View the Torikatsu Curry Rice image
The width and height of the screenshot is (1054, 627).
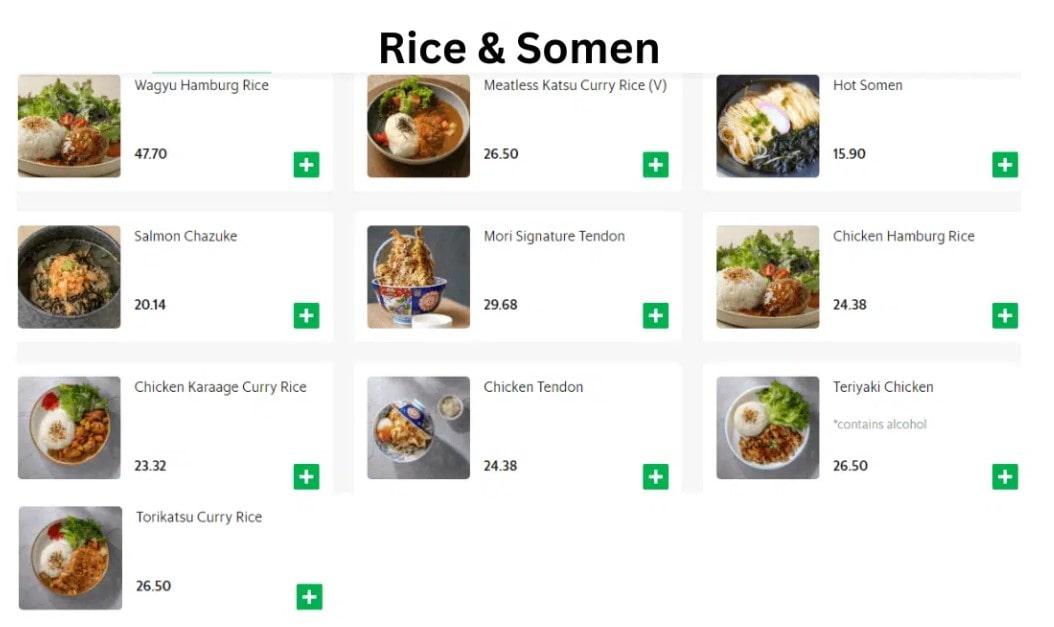click(68, 557)
